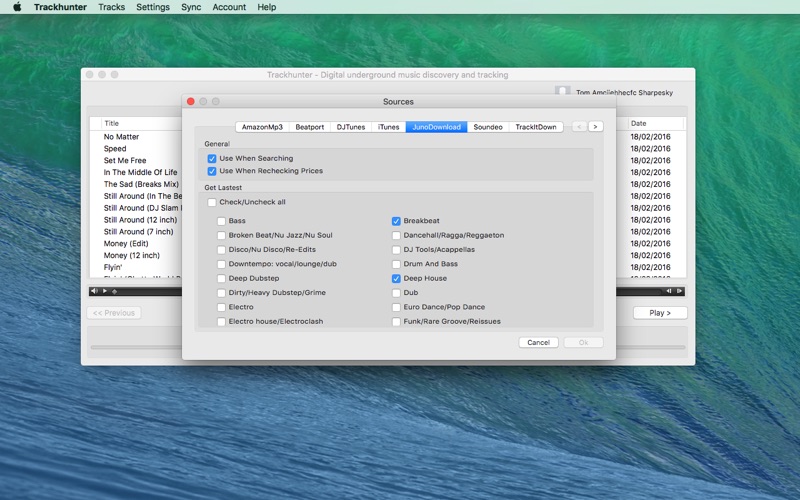Open the Account menu
Image resolution: width=800 pixels, height=500 pixels.
pos(229,7)
